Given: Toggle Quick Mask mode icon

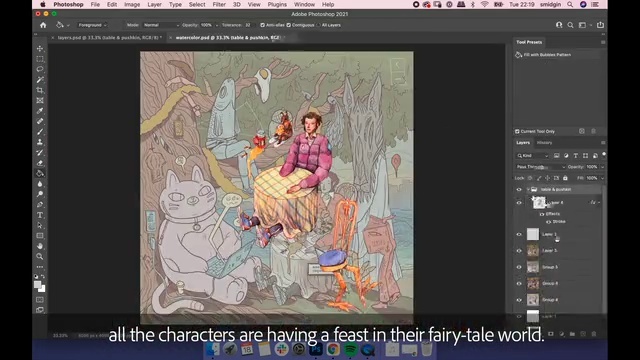Looking at the screenshot, I should 40,300.
